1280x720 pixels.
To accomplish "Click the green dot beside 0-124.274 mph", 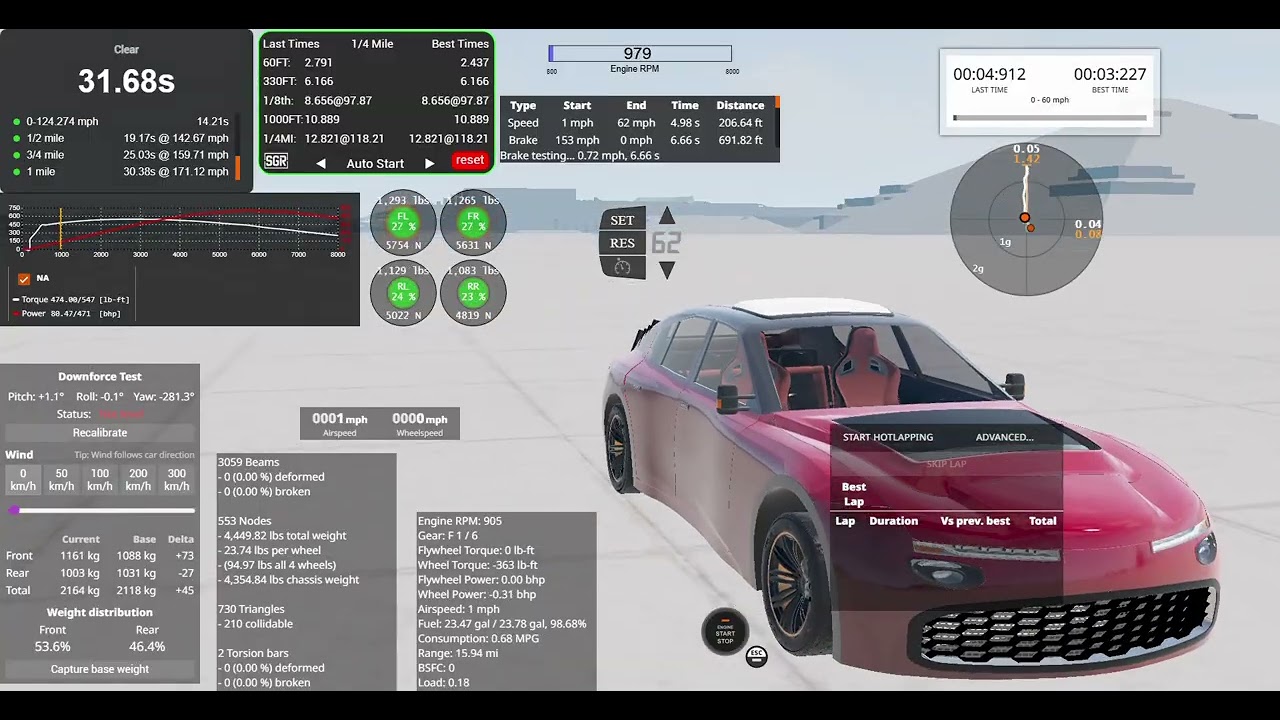I will pos(17,122).
